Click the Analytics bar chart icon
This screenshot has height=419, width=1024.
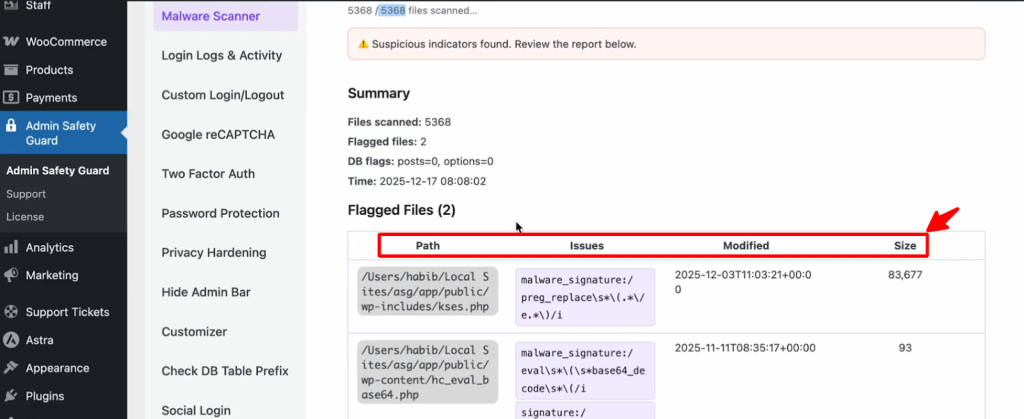11,248
